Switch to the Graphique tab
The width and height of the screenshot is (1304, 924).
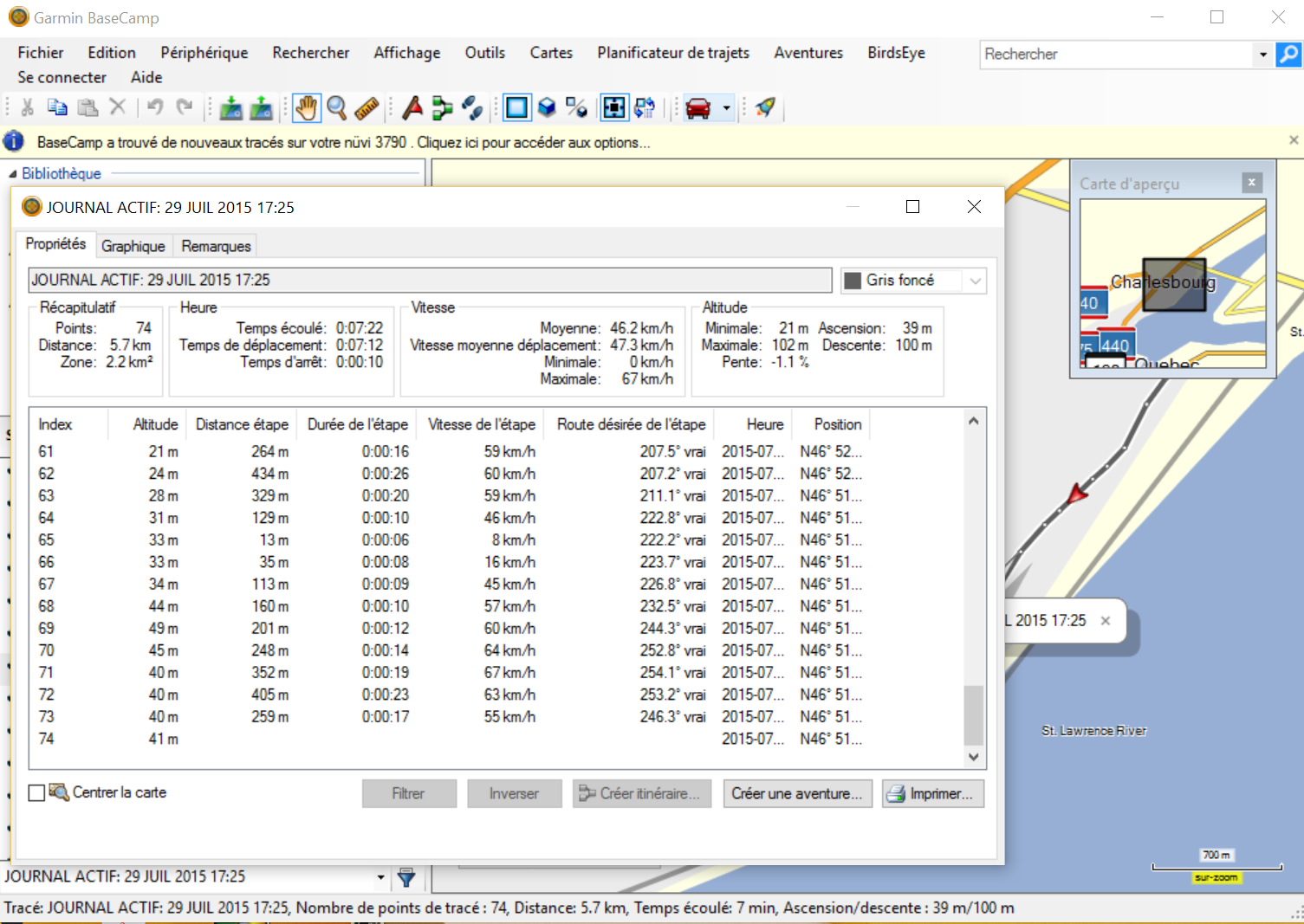coord(133,247)
